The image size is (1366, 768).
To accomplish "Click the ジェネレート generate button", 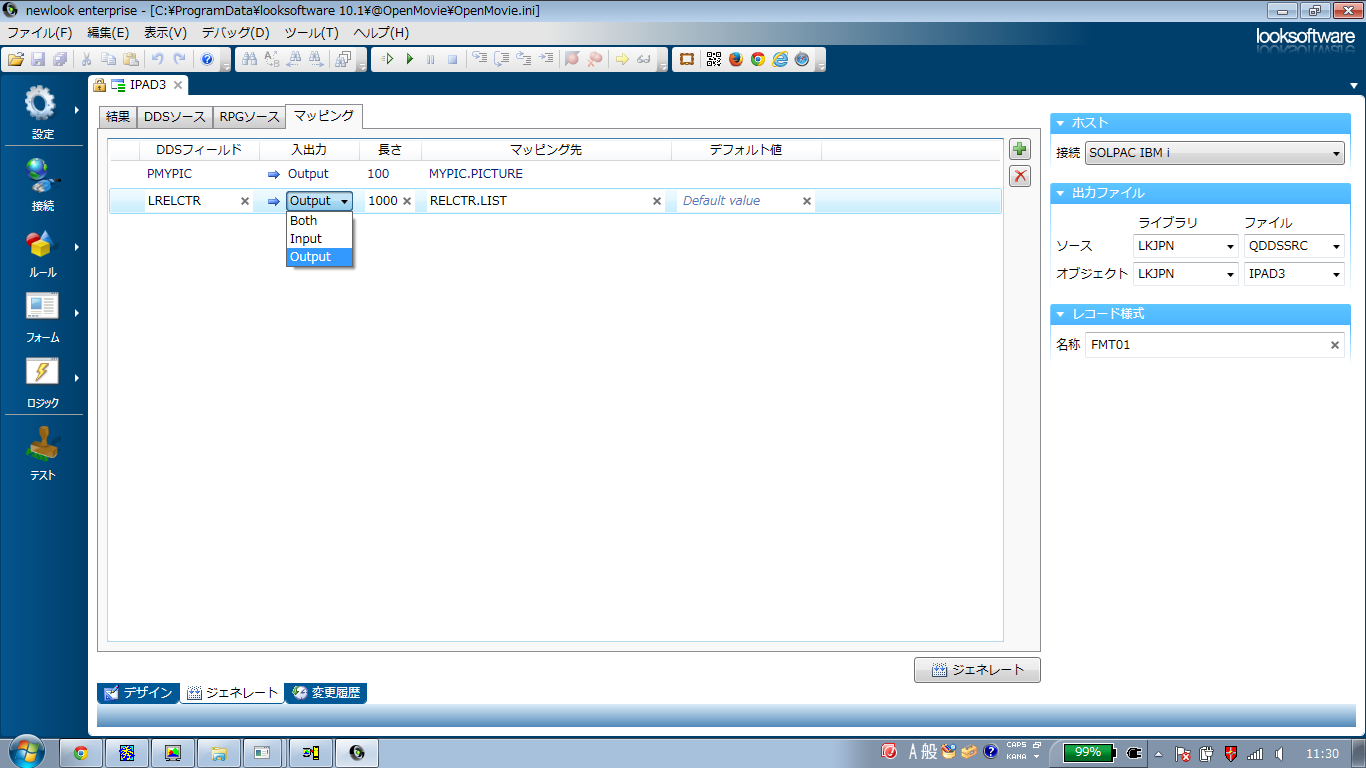I will (x=977, y=670).
